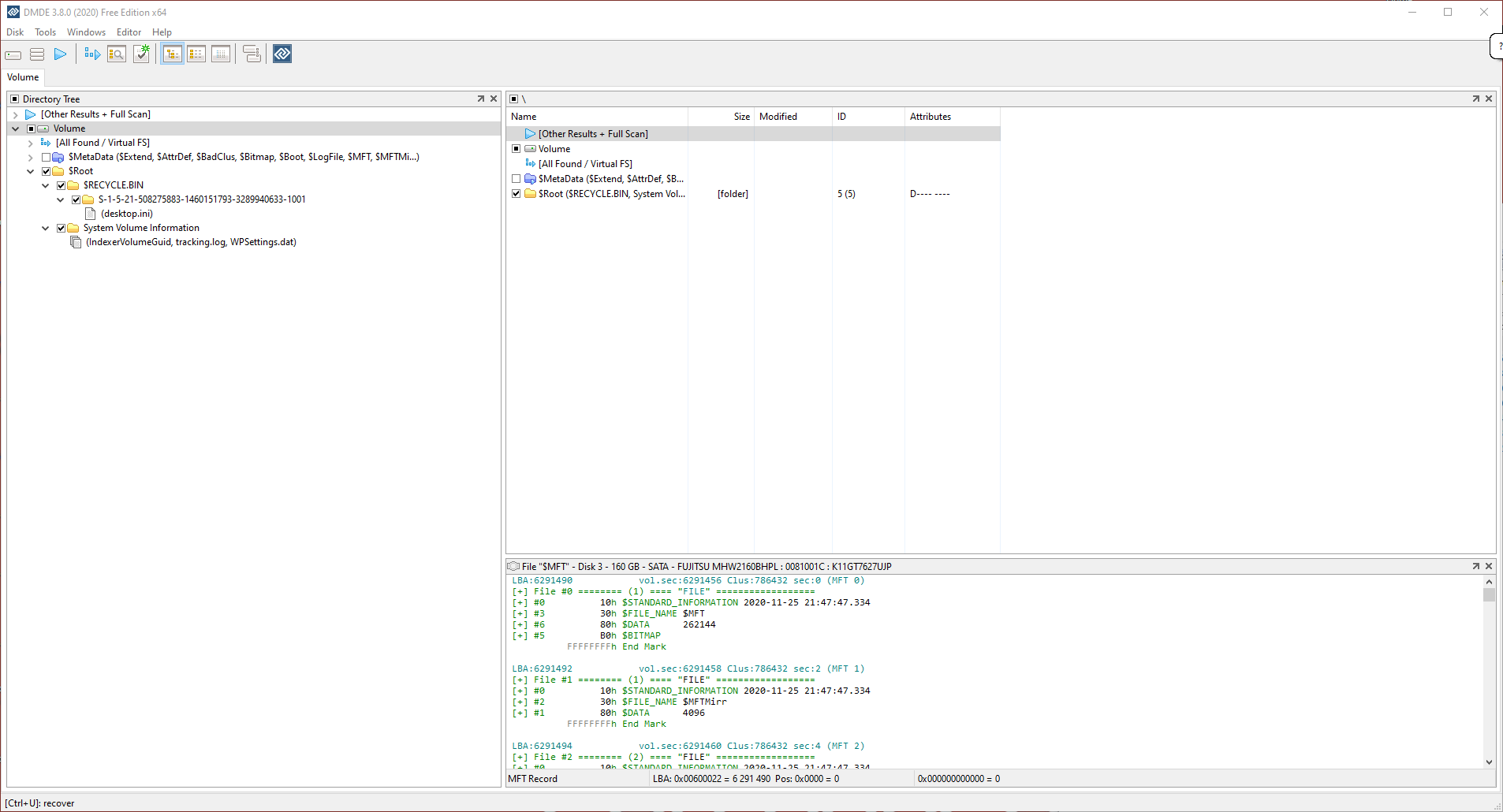This screenshot has width=1503, height=812.
Task: Toggle the Volume checkbox in the Directory Tree
Action: 32,129
